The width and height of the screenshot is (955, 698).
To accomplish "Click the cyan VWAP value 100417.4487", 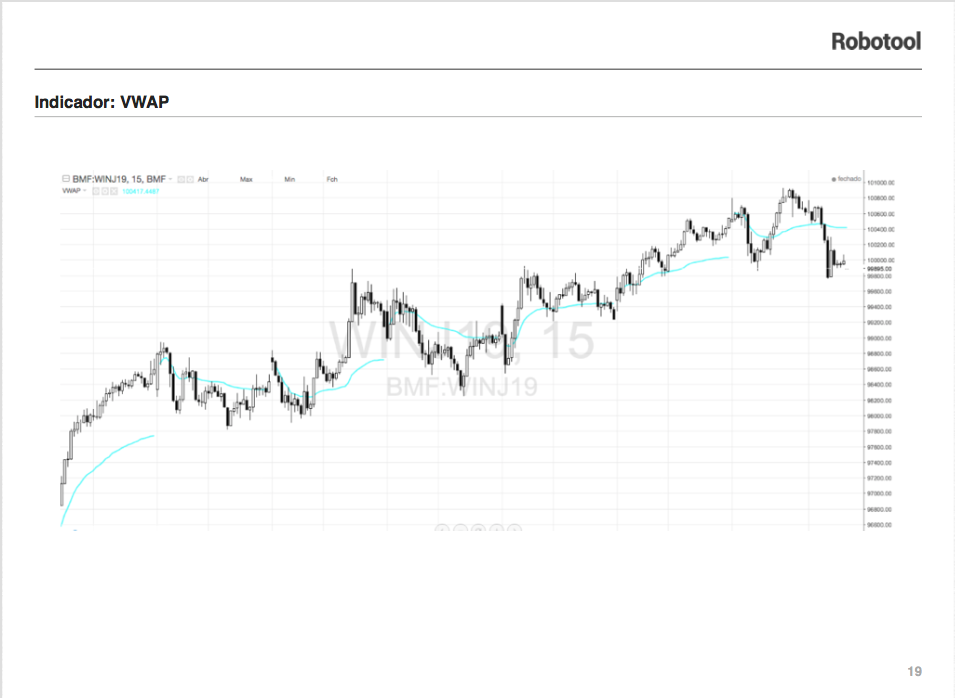I will [x=141, y=189].
